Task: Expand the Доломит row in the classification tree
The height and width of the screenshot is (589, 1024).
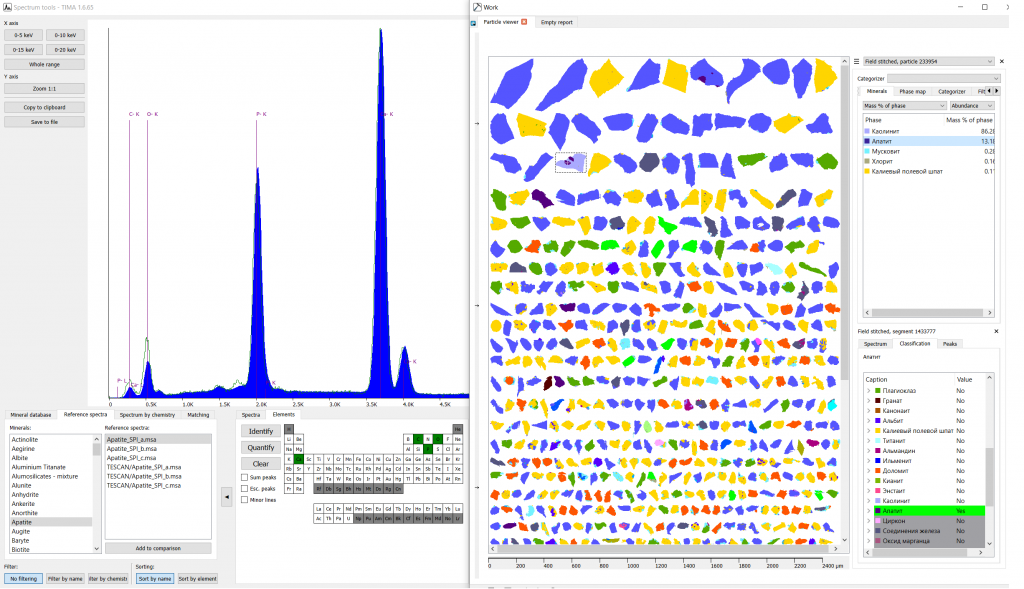Action: click(x=868, y=470)
